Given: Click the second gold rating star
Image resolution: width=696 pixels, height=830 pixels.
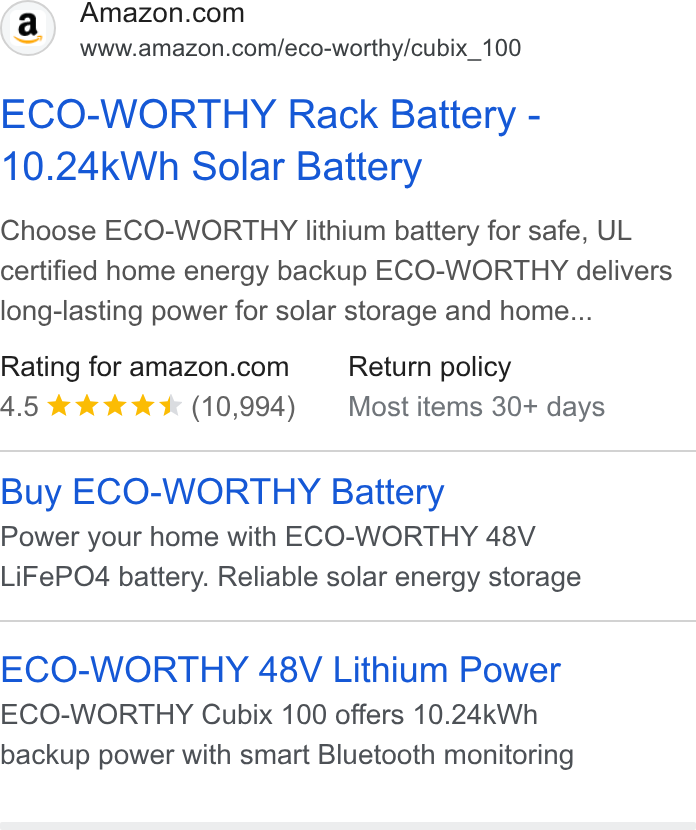Looking at the screenshot, I should pos(87,406).
